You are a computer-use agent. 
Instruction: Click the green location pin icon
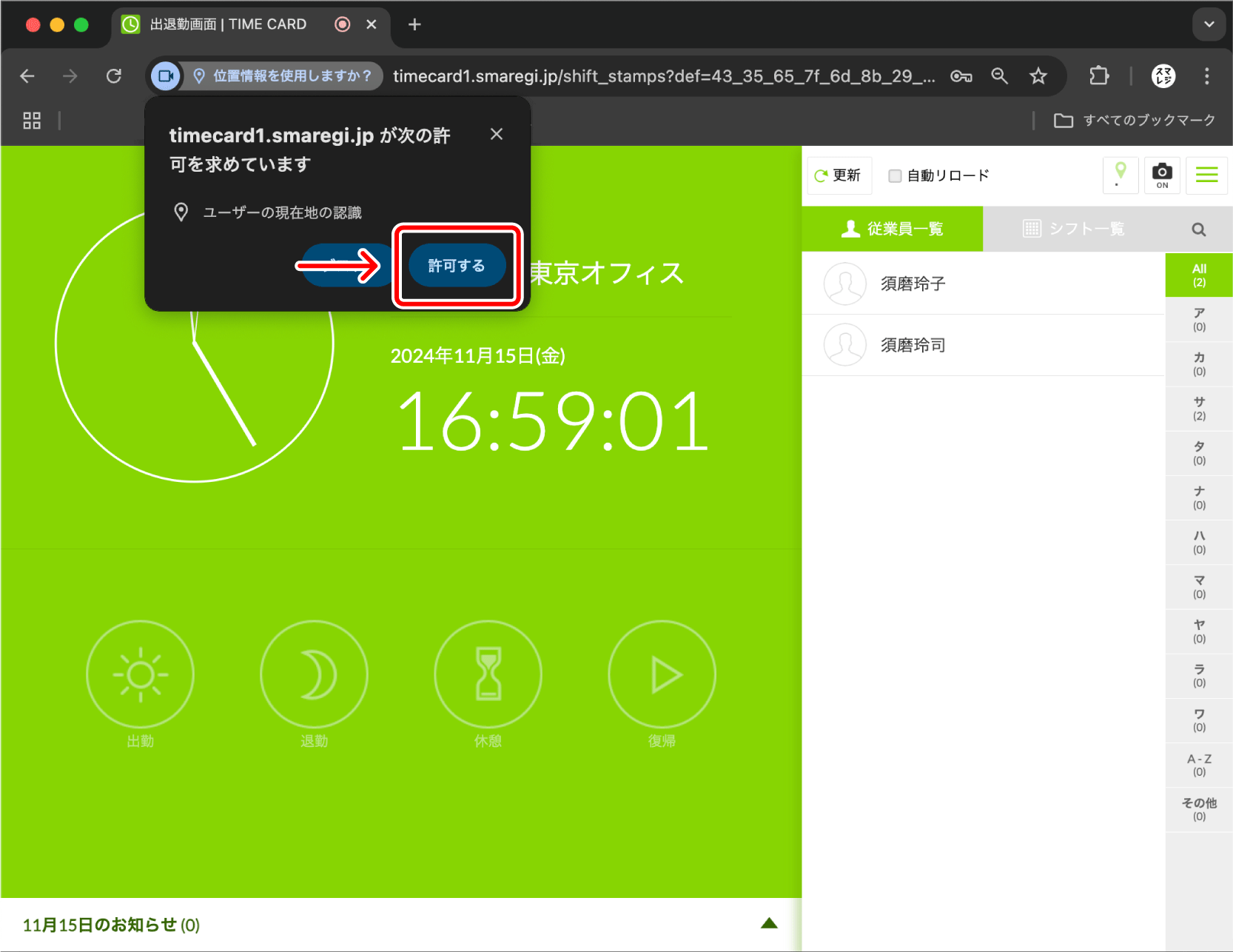[x=1120, y=175]
